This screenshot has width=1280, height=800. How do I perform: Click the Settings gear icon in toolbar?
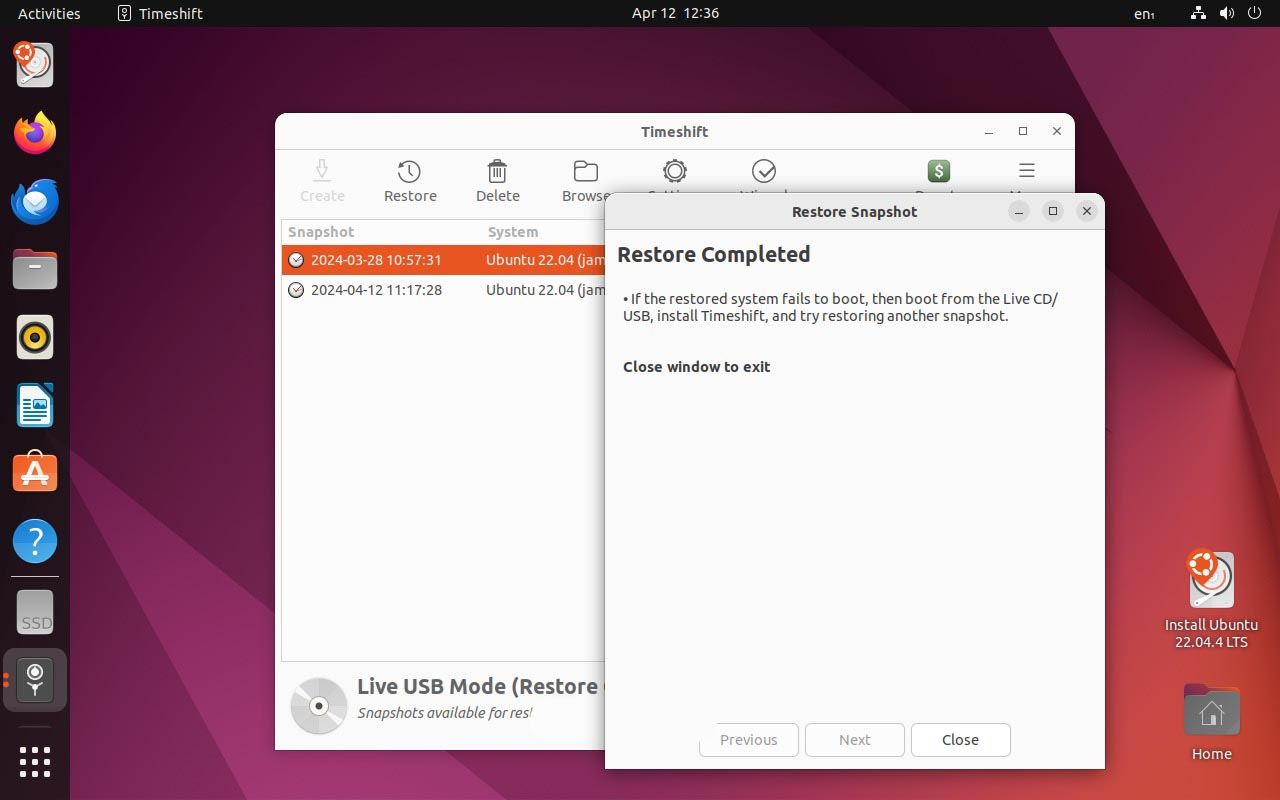coord(675,171)
